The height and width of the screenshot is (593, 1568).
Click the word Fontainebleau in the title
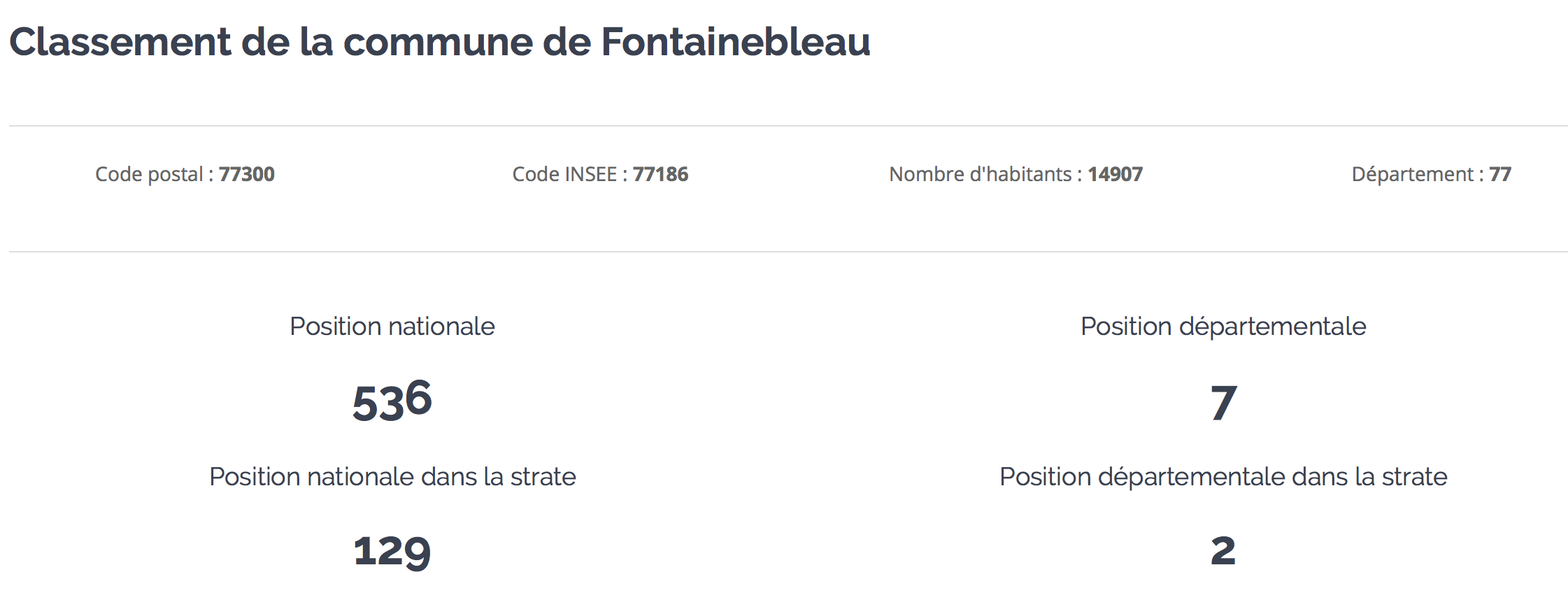tap(736, 42)
